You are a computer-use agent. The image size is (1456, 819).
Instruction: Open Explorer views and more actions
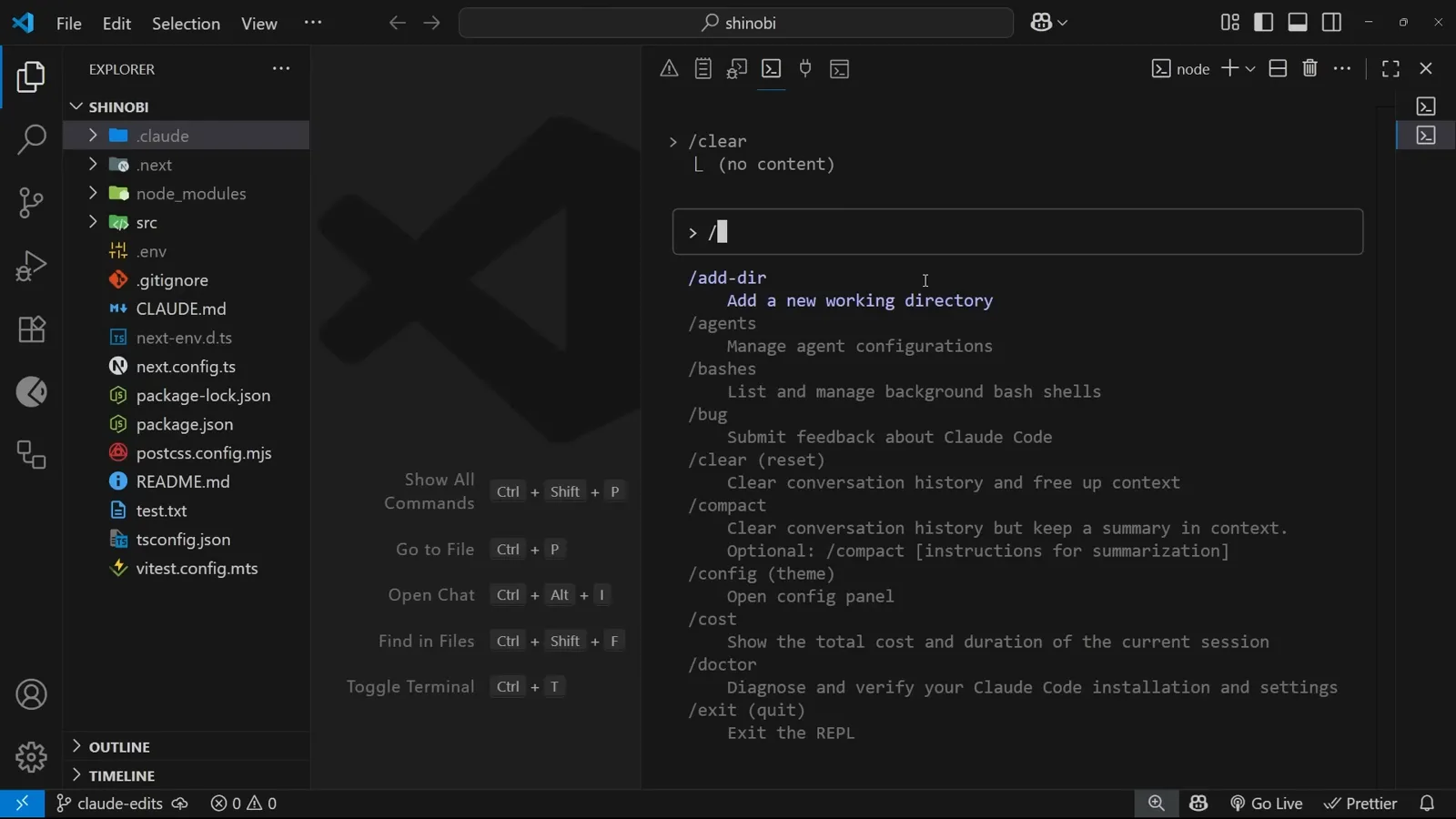click(281, 68)
